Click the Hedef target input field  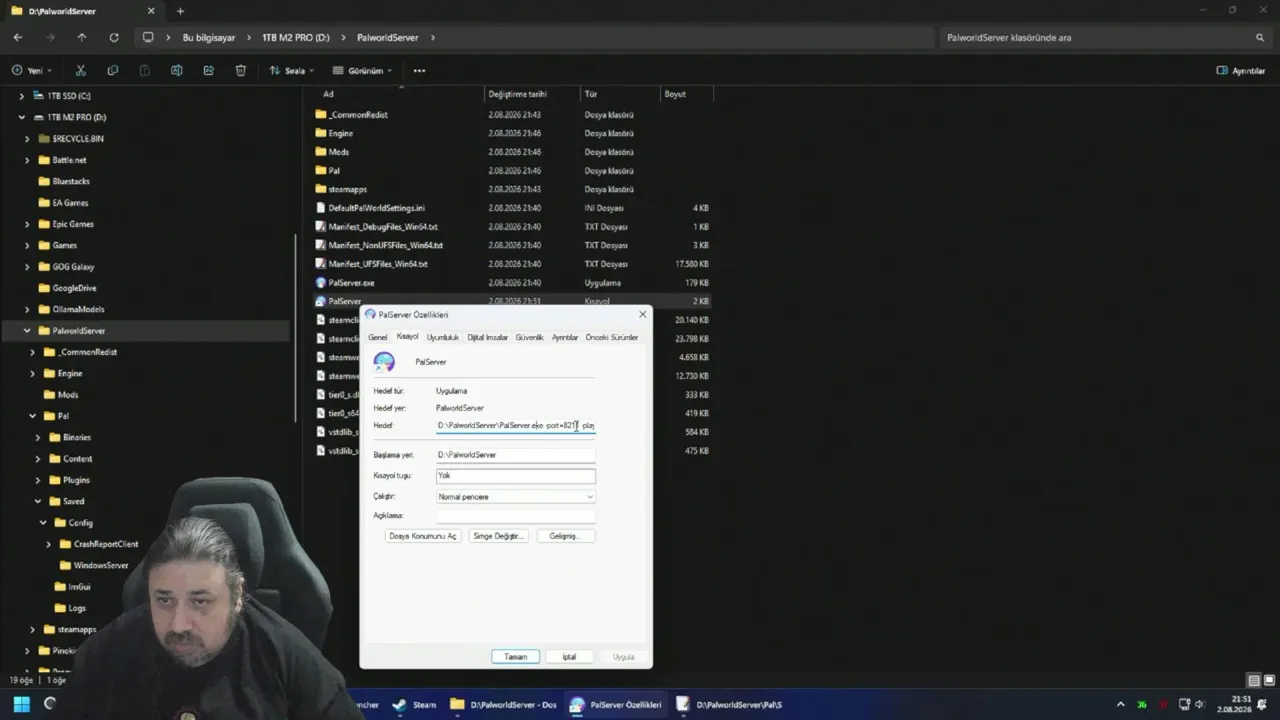(516, 426)
